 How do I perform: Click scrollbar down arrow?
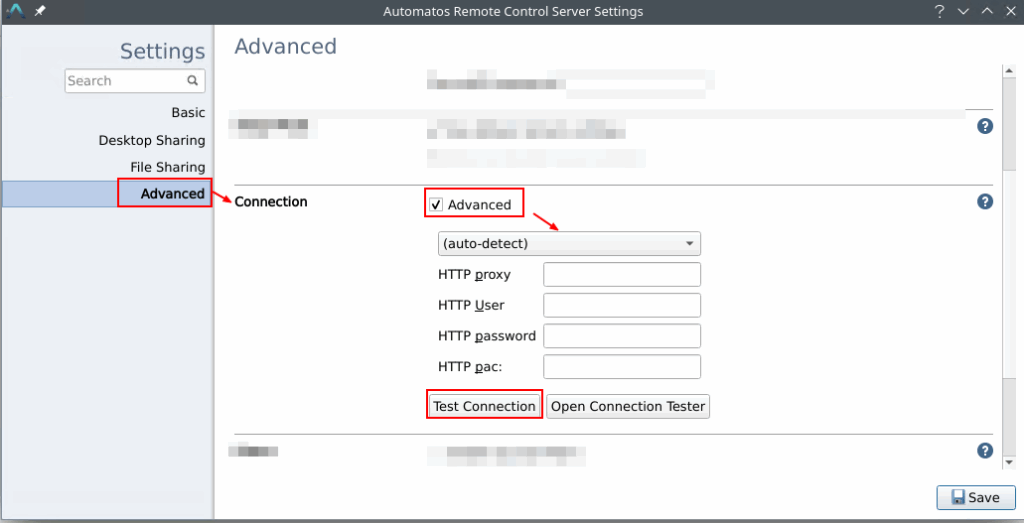(x=1008, y=462)
